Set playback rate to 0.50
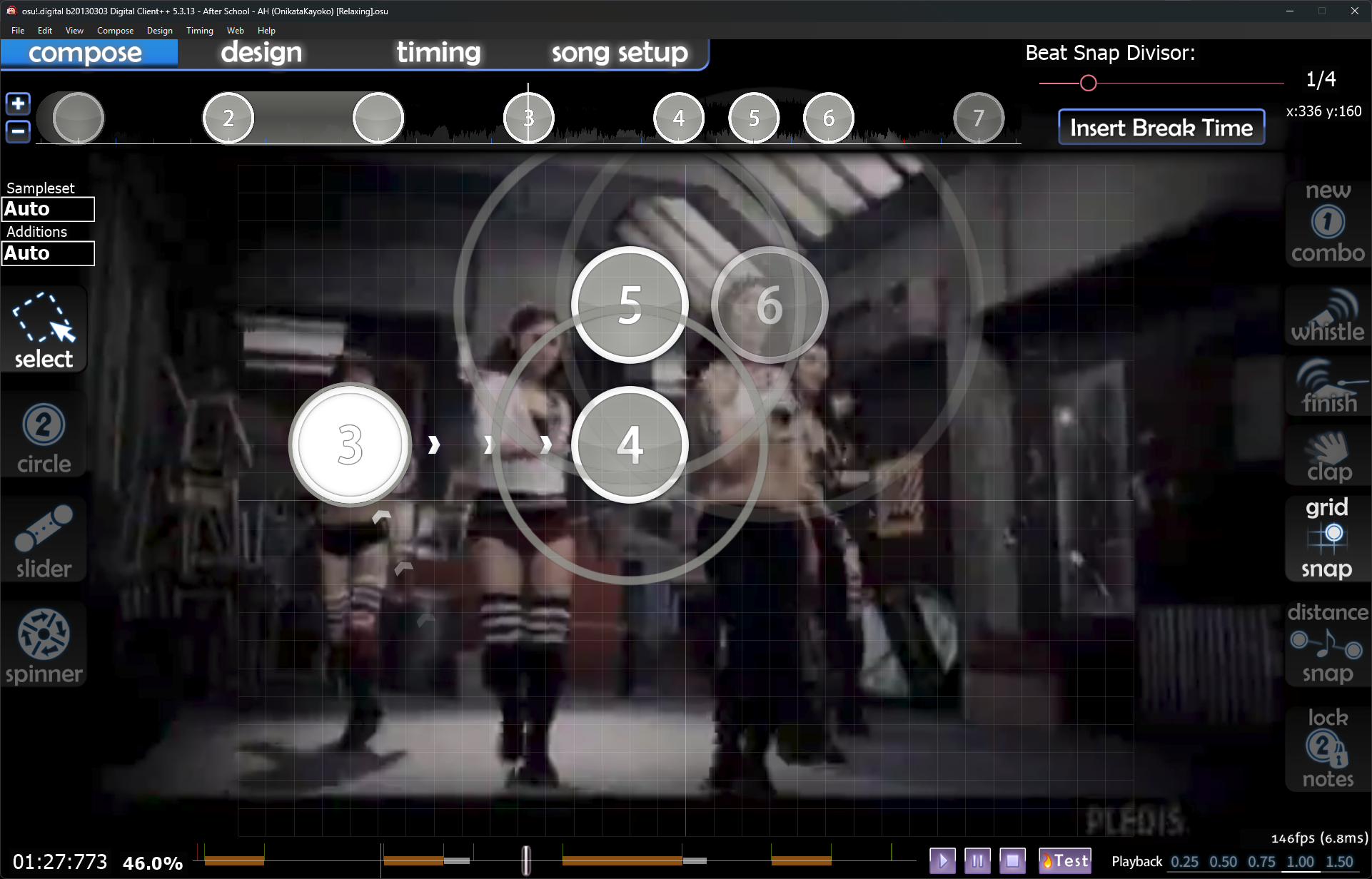 tap(1224, 862)
